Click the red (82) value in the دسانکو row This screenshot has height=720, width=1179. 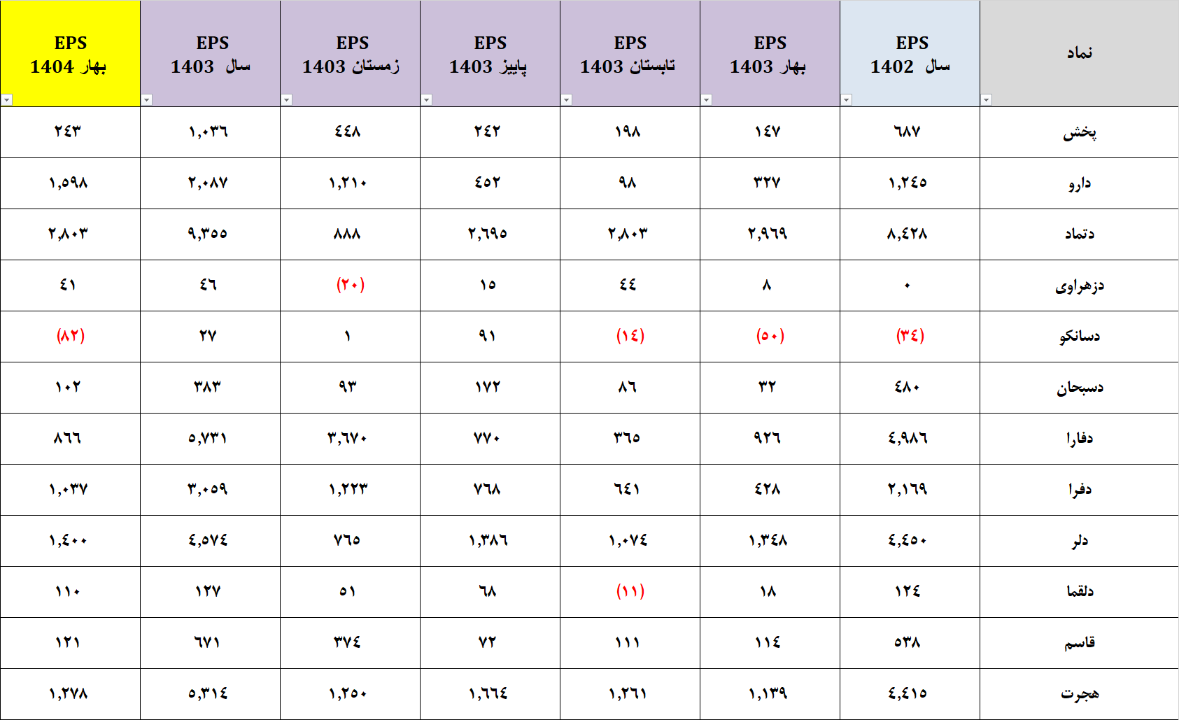pyautogui.click(x=68, y=336)
